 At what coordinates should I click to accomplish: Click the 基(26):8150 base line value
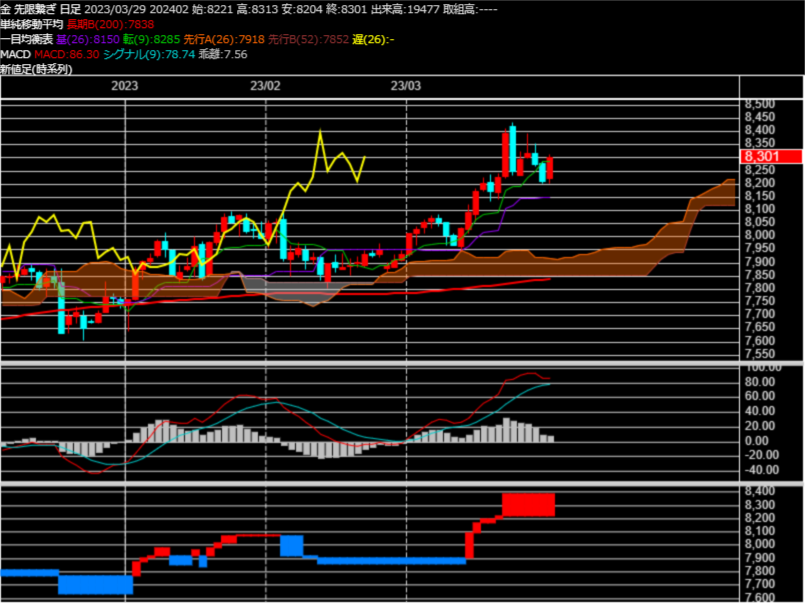[x=88, y=40]
